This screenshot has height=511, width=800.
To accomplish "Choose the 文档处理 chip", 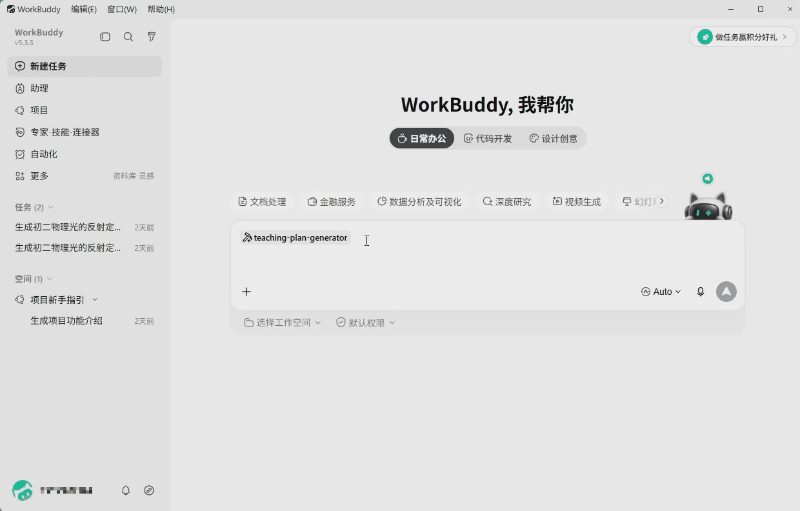I will click(262, 202).
